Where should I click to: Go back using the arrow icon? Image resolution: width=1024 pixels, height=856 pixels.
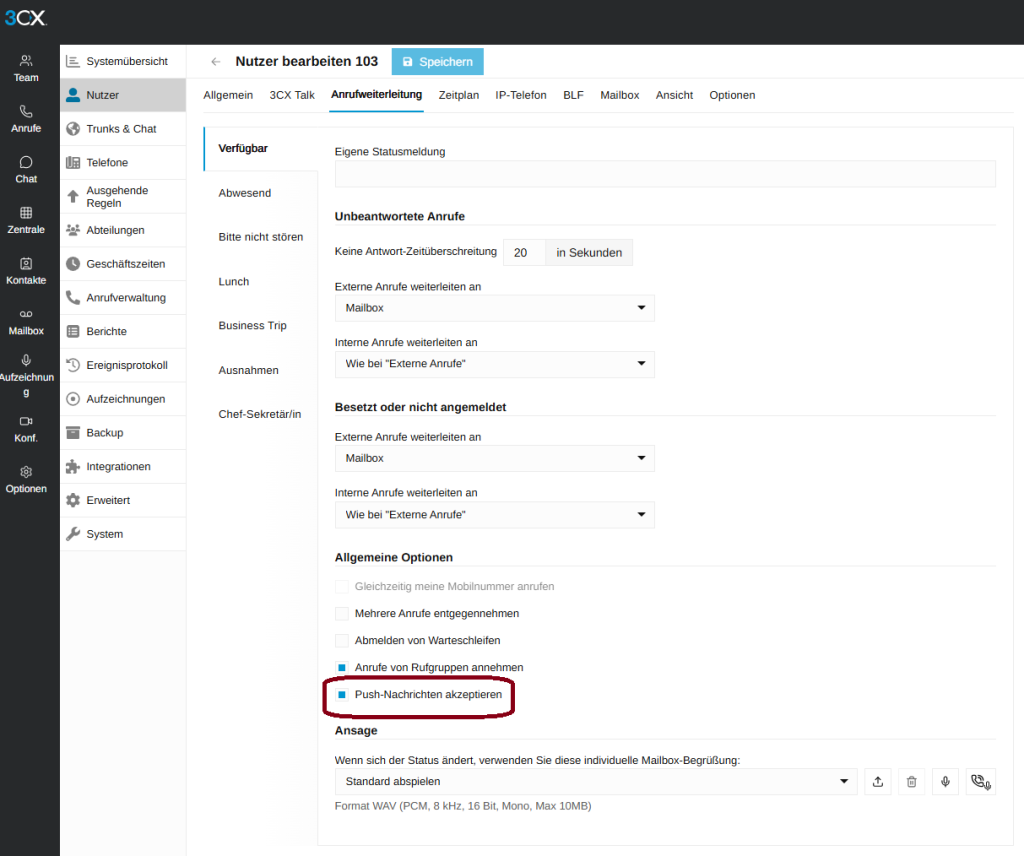pos(216,62)
